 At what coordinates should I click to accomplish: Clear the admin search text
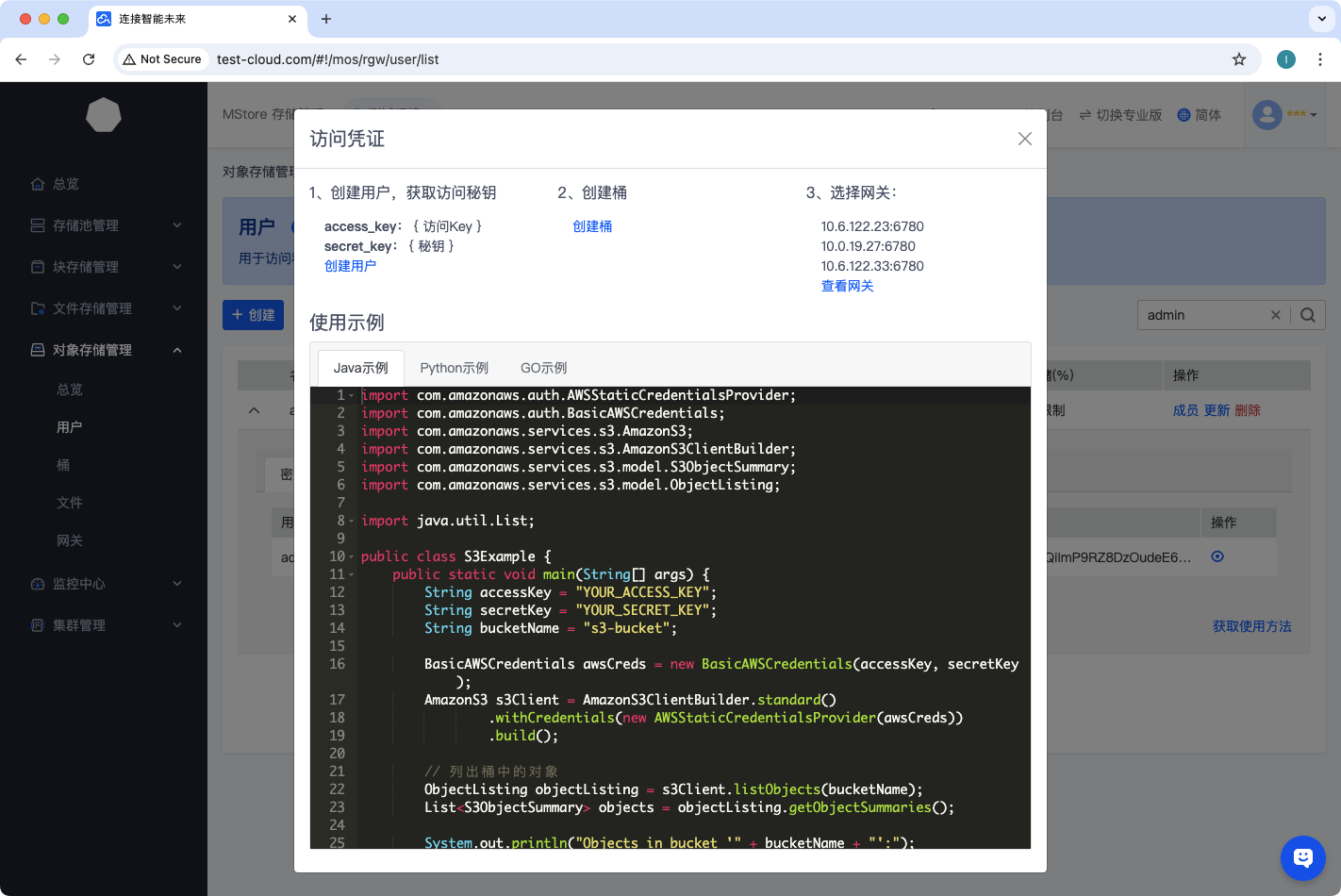(x=1275, y=315)
